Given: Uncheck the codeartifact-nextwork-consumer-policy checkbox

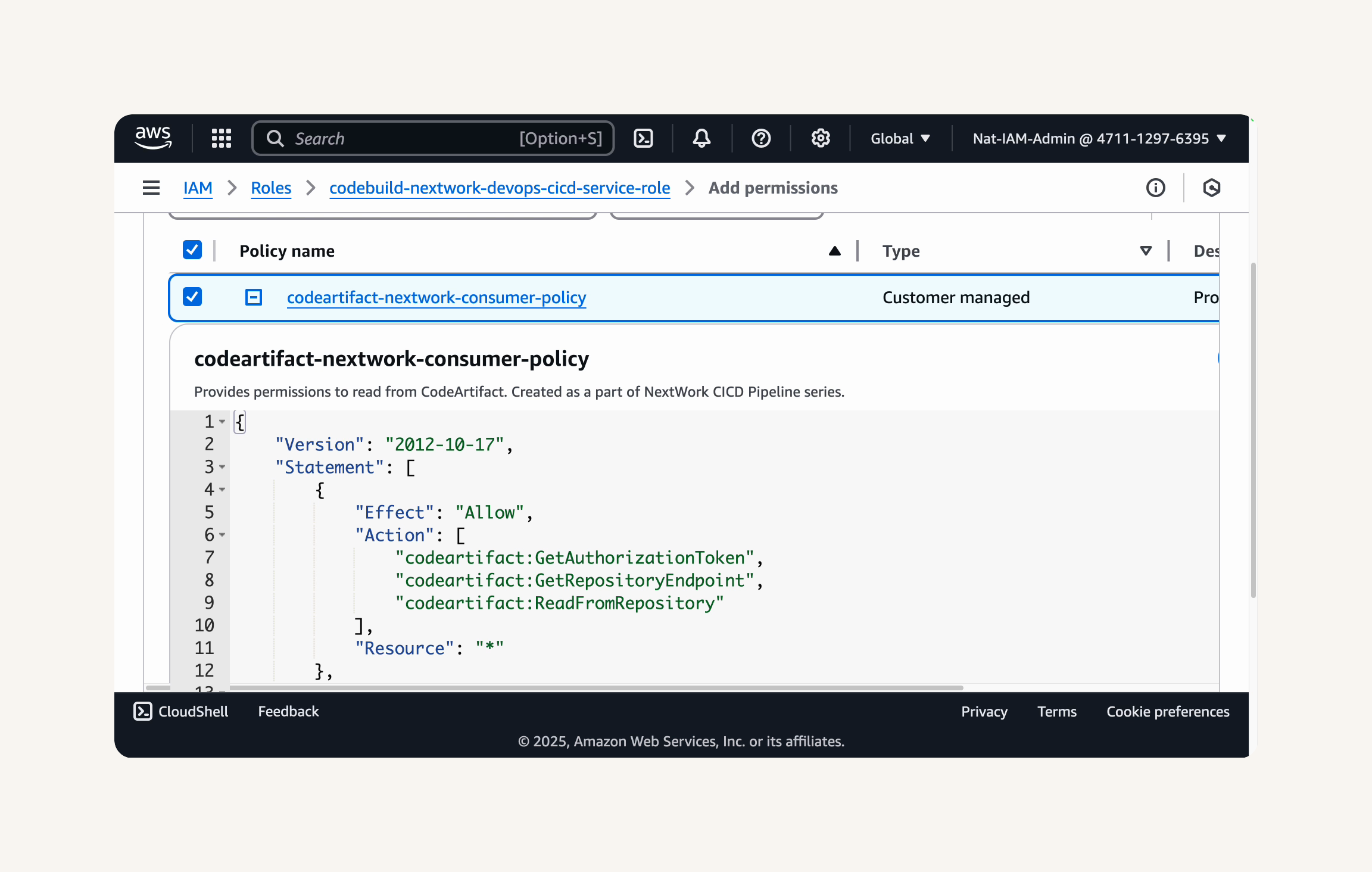Looking at the screenshot, I should [x=192, y=297].
